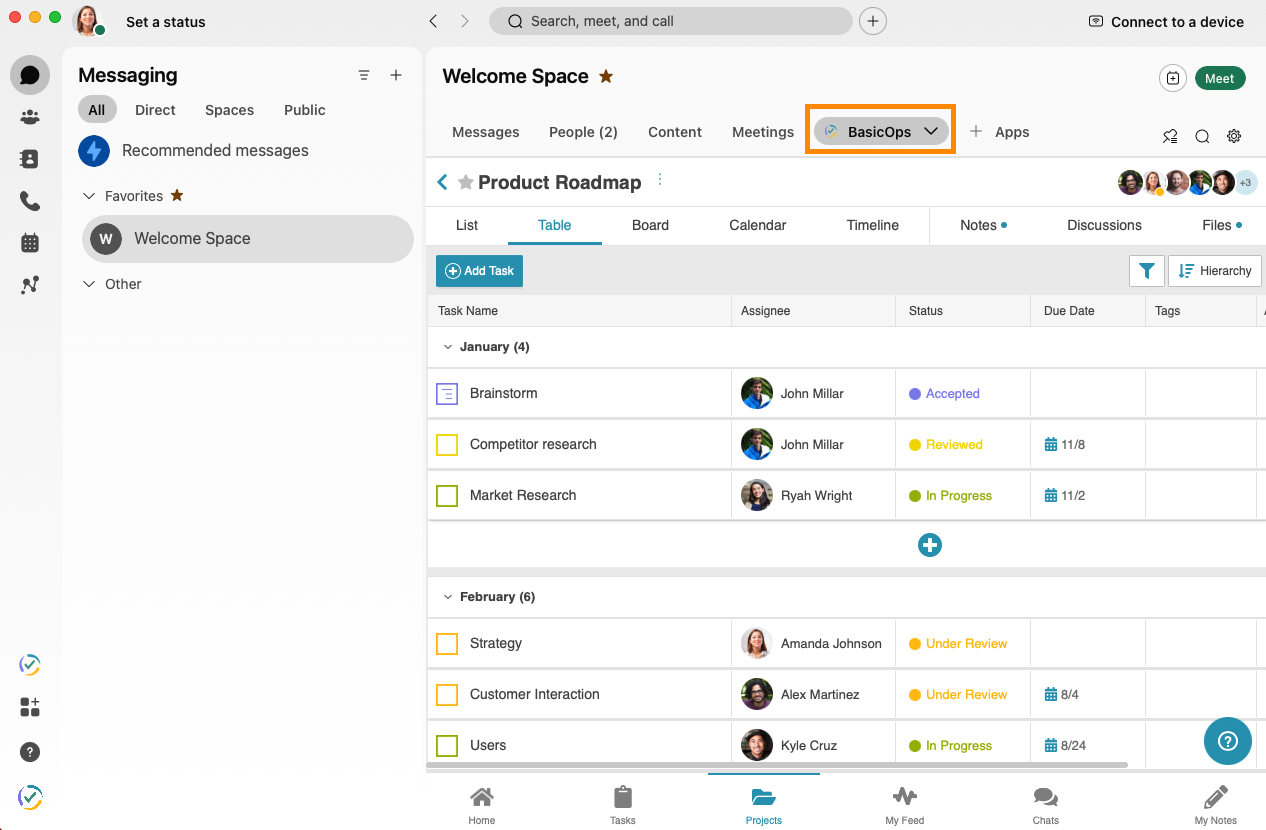Open the pinned items icon in Welcome Space
1266x830 pixels.
(x=1170, y=136)
